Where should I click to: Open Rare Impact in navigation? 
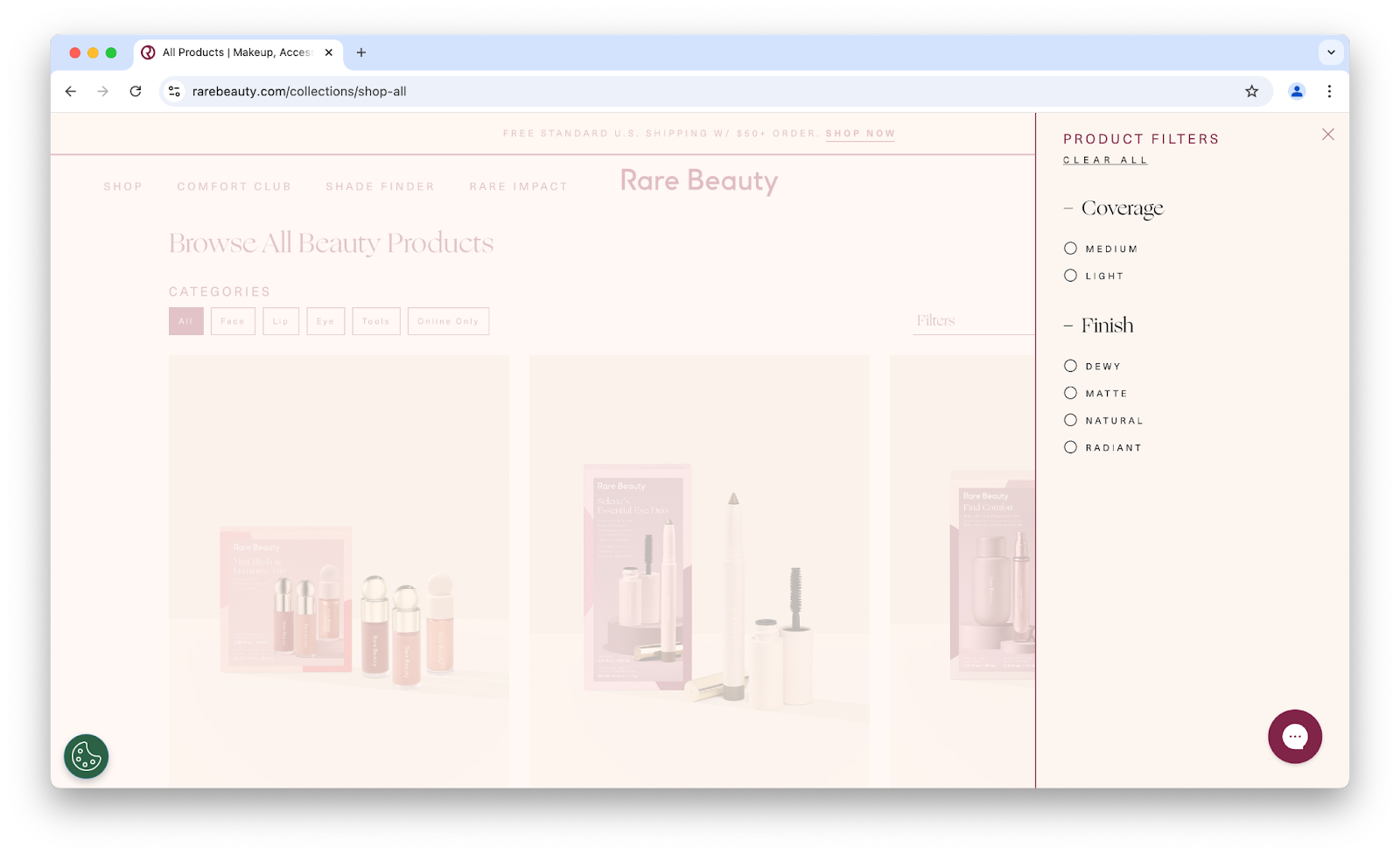(x=518, y=186)
